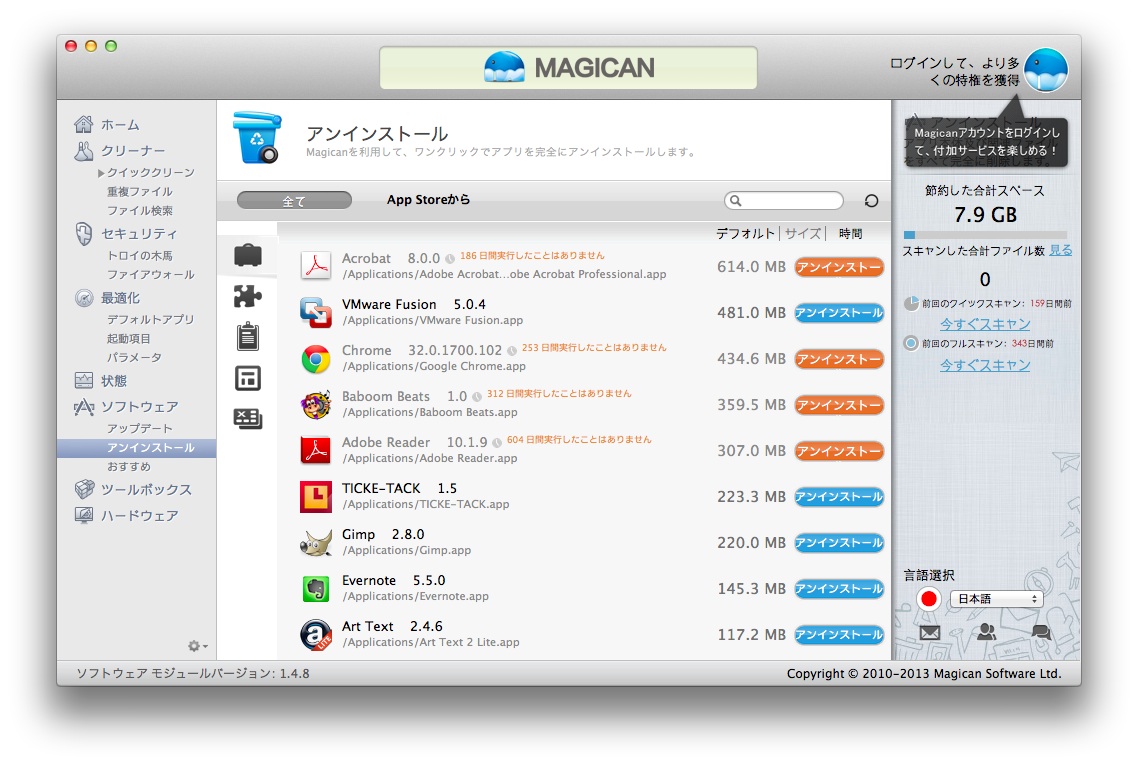Click the Magican account avatar icon
The width and height of the screenshot is (1138, 765).
pyautogui.click(x=1046, y=70)
